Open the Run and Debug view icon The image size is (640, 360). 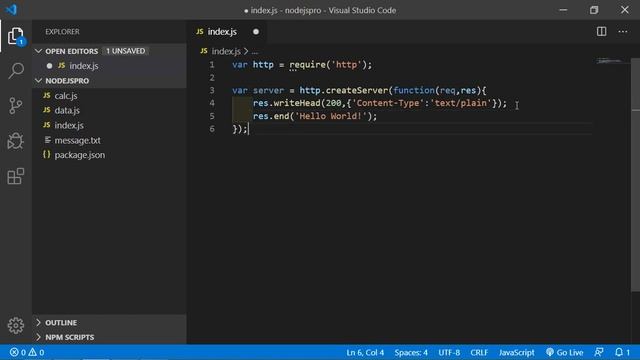click(16, 141)
